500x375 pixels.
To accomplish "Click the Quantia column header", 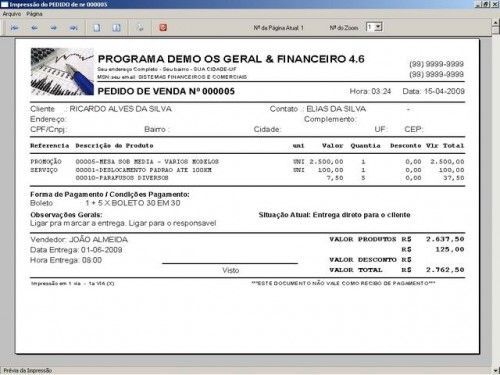I will pyautogui.click(x=365, y=146).
